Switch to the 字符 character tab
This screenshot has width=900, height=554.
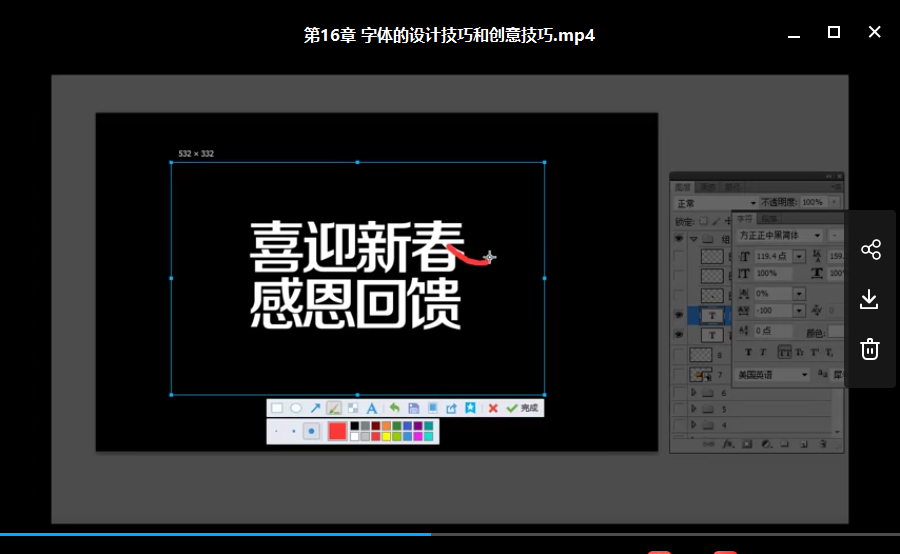pyautogui.click(x=744, y=219)
